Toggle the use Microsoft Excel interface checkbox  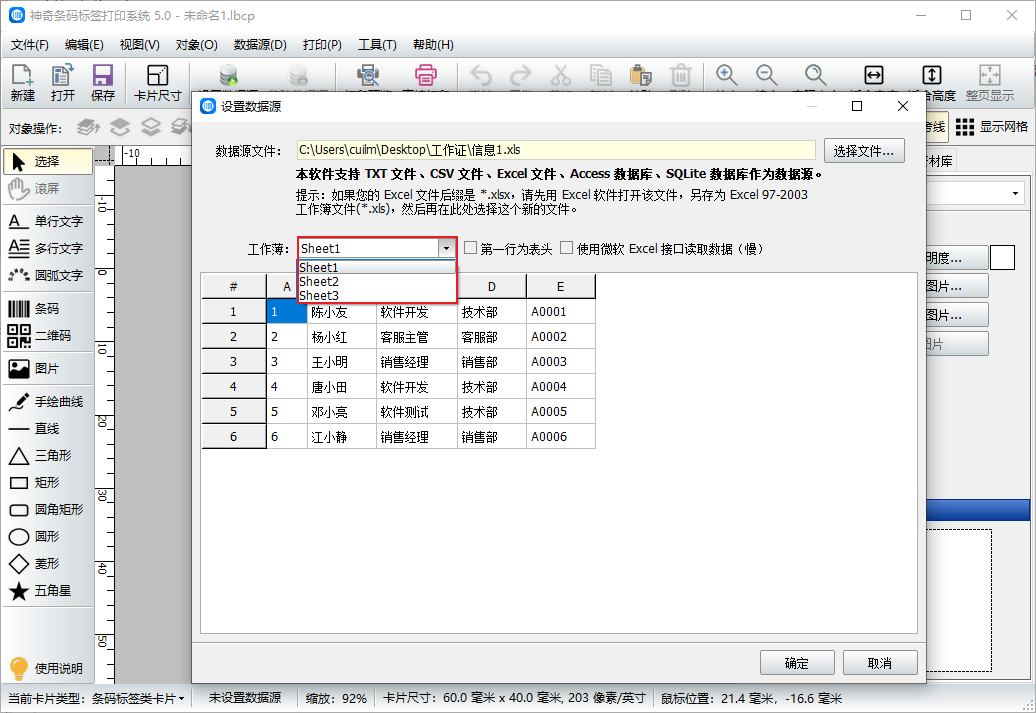coord(566,248)
